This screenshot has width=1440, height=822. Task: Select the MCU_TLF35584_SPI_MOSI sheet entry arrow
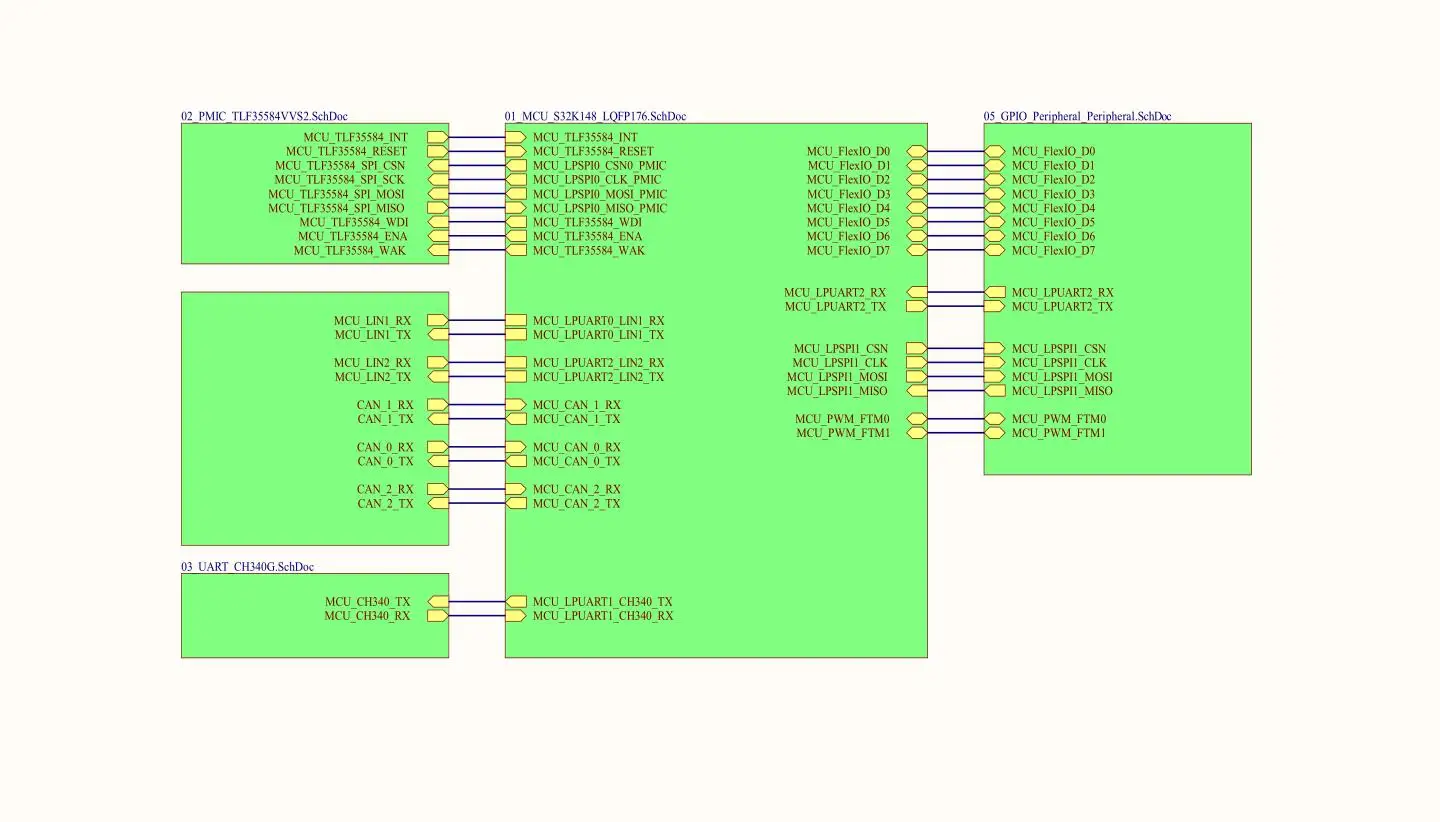pyautogui.click(x=438, y=194)
